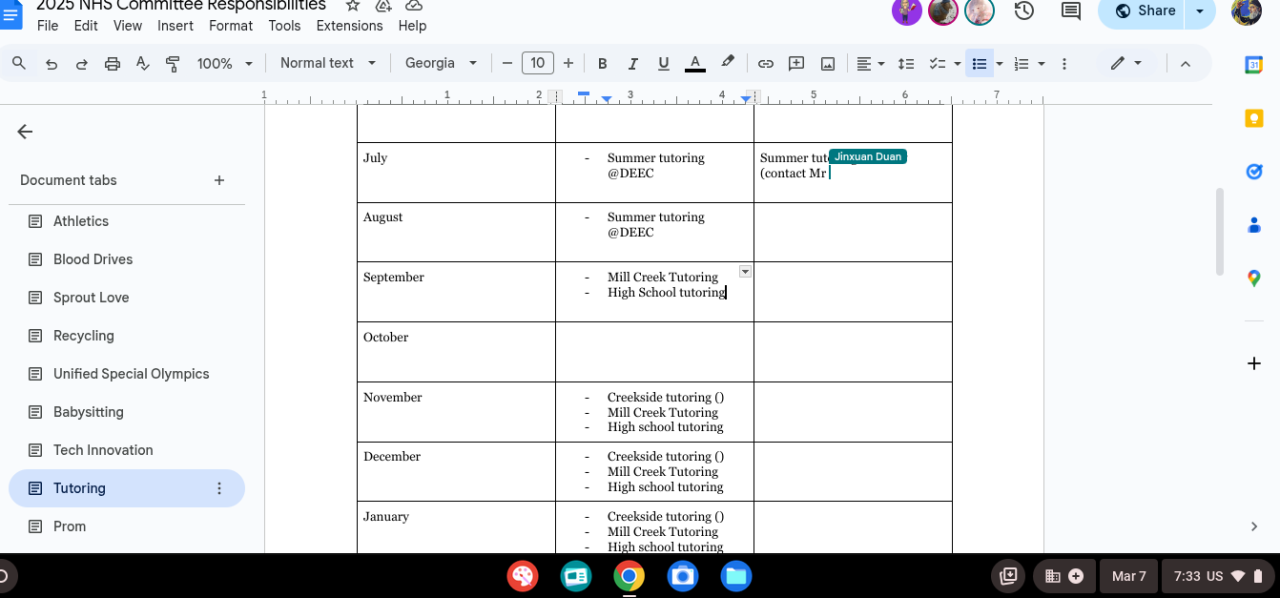Collapse the menus with the chevron
The image size is (1280, 598).
(1185, 63)
